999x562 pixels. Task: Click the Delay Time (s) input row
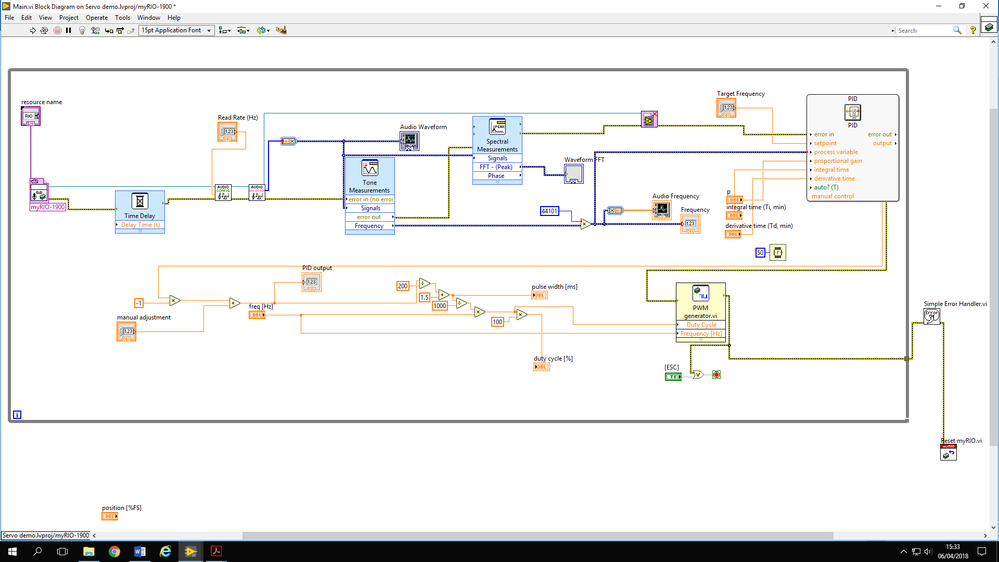140,225
